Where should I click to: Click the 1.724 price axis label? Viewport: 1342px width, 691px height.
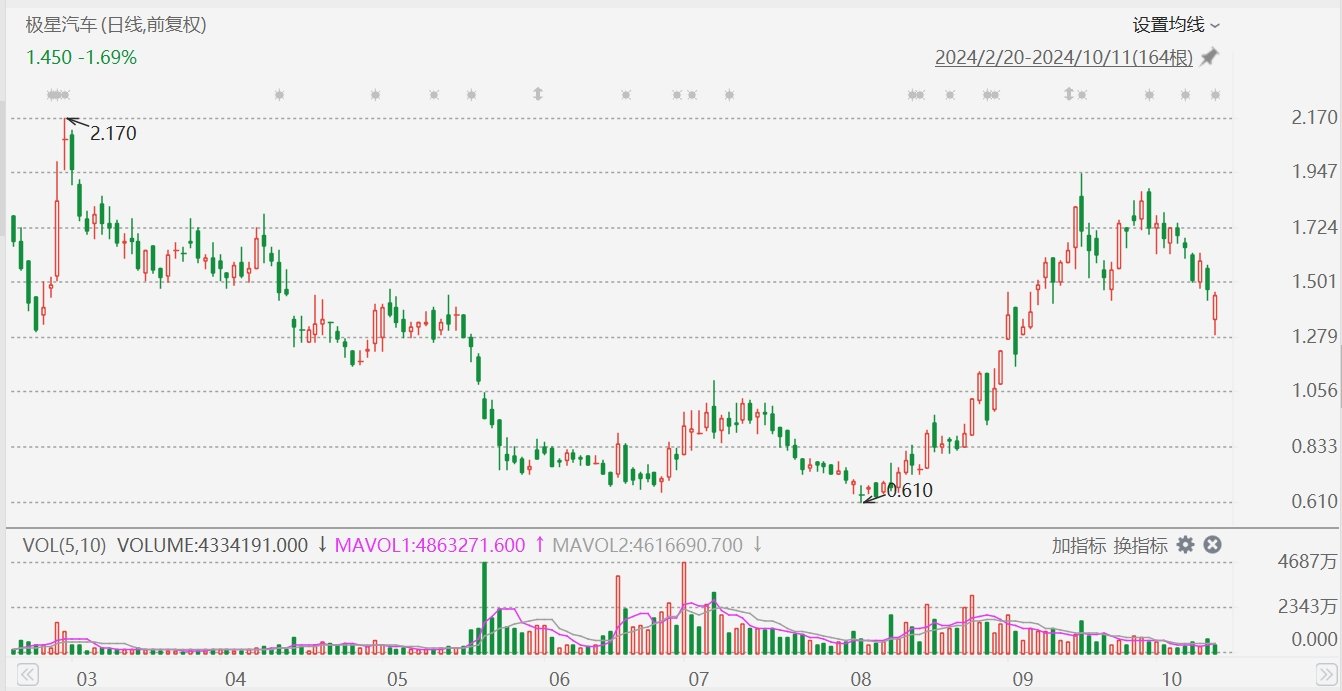tap(1315, 227)
